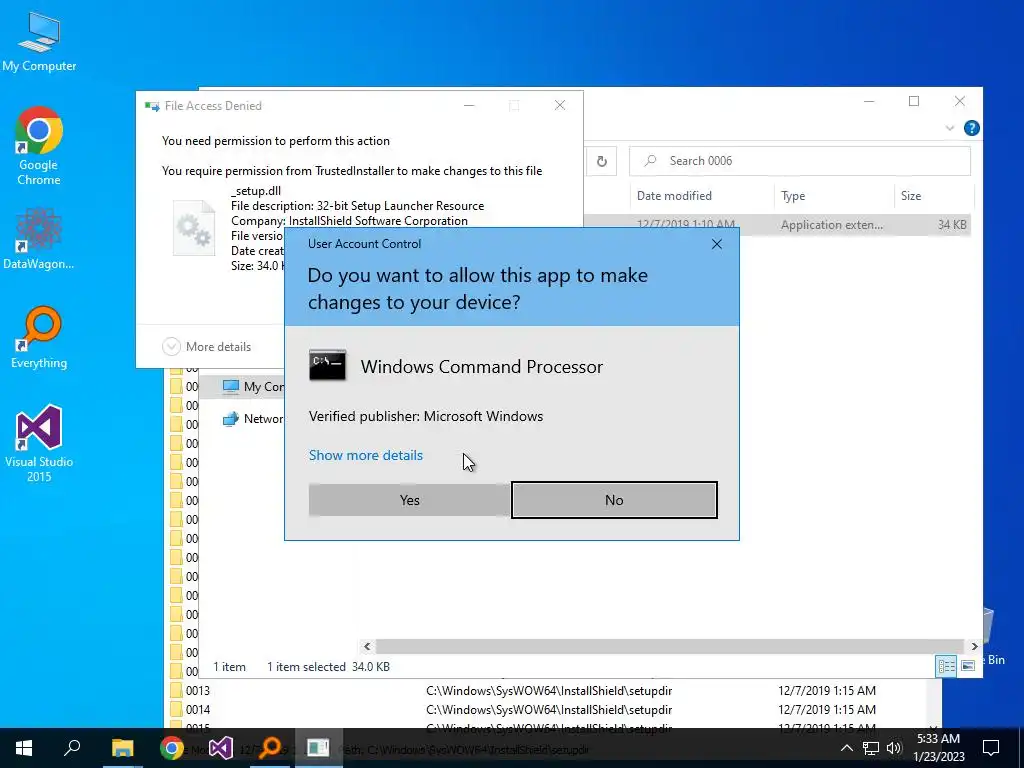Close the Explorer window

click(x=959, y=101)
